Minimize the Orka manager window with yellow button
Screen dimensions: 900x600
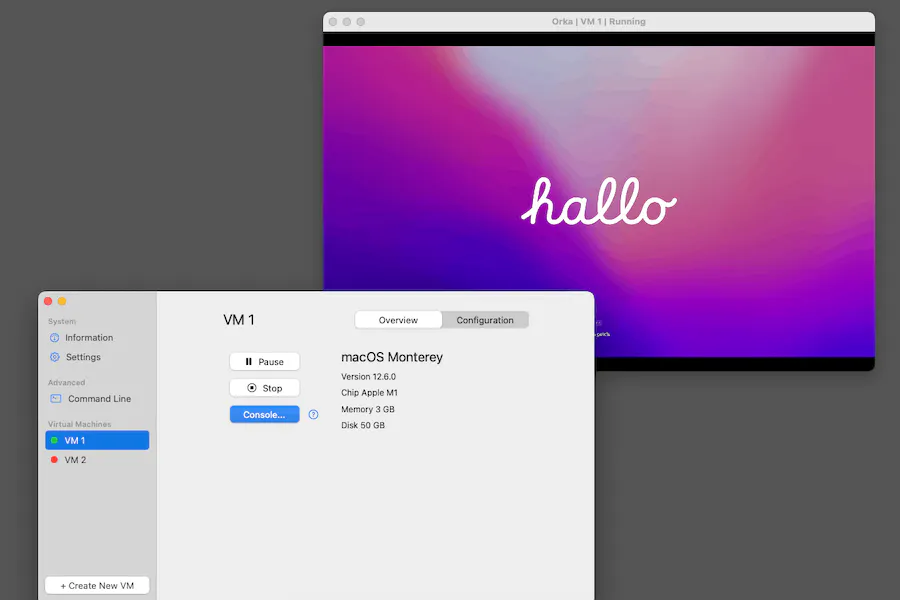coord(62,301)
